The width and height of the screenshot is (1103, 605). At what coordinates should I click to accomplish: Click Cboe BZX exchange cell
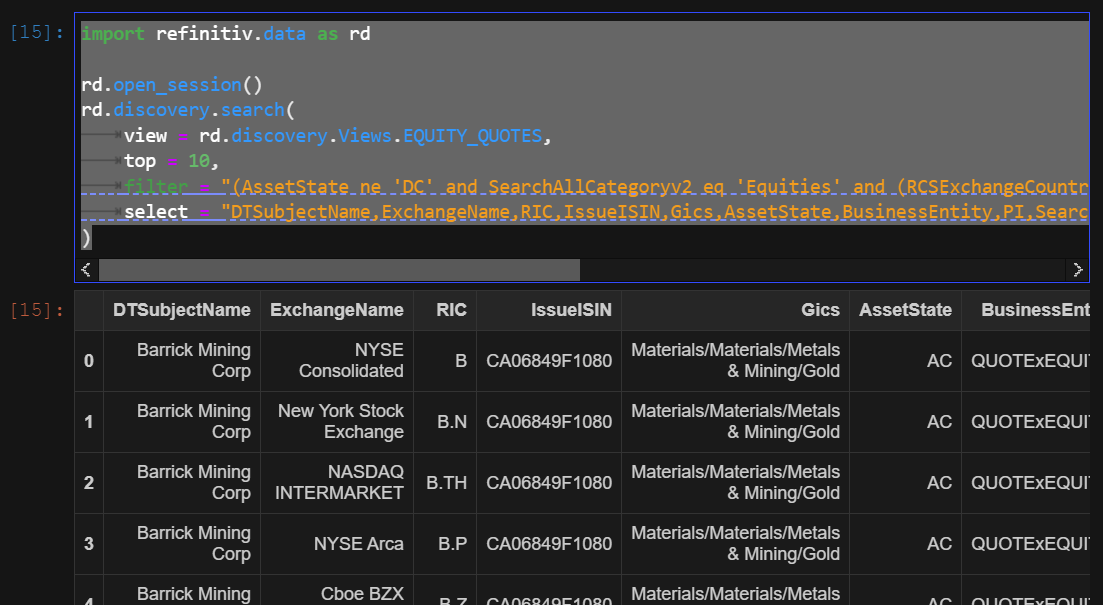point(337,590)
